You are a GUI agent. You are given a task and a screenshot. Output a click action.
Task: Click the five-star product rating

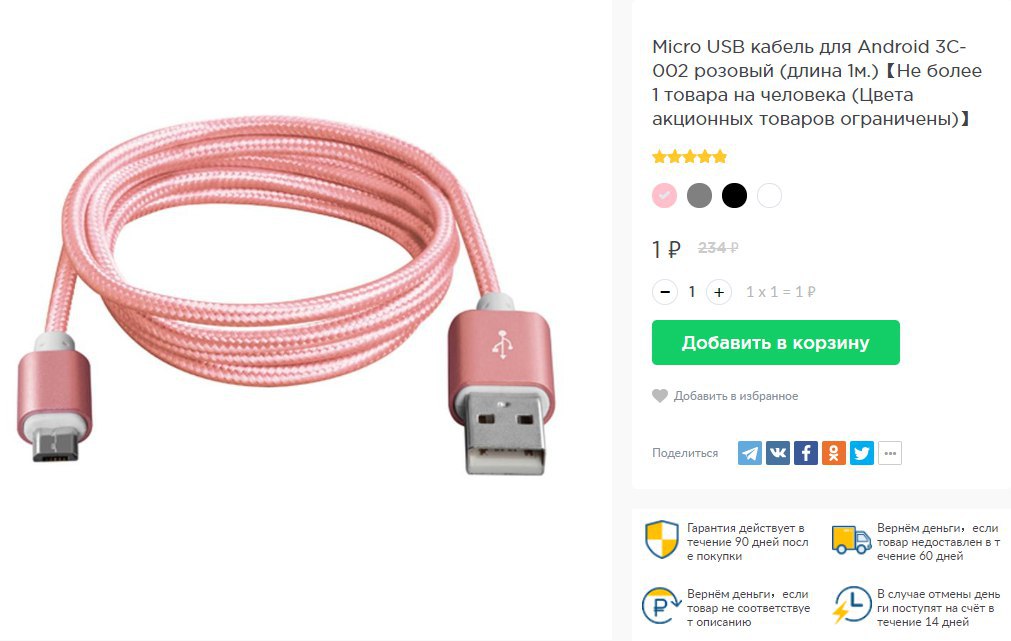click(689, 157)
